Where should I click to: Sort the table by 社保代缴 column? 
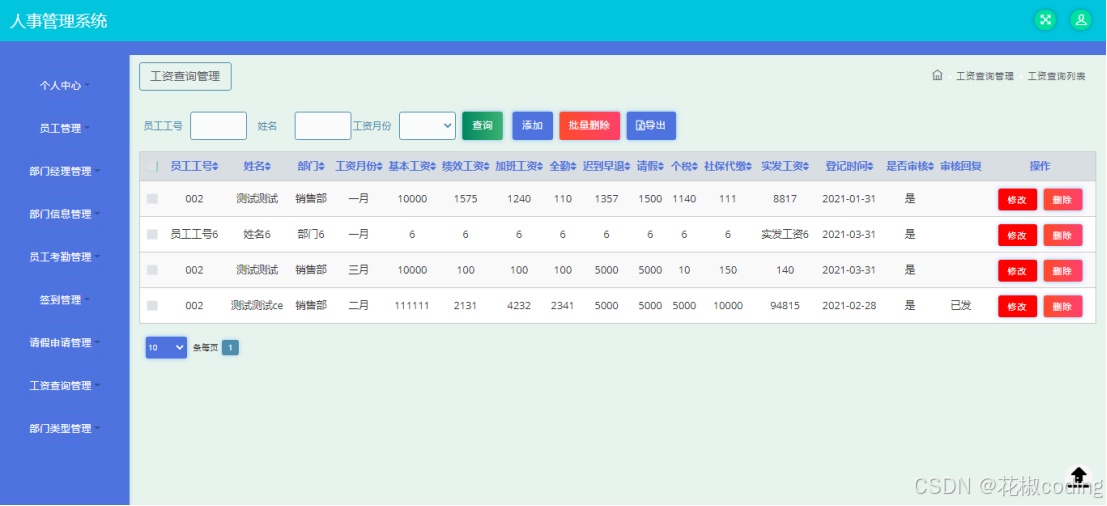pos(728,167)
